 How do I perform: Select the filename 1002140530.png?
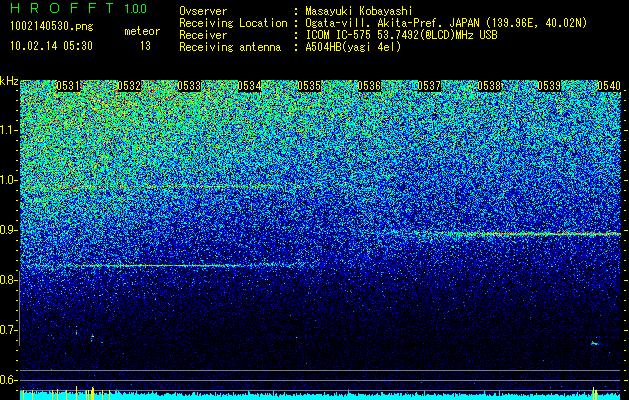(51, 26)
